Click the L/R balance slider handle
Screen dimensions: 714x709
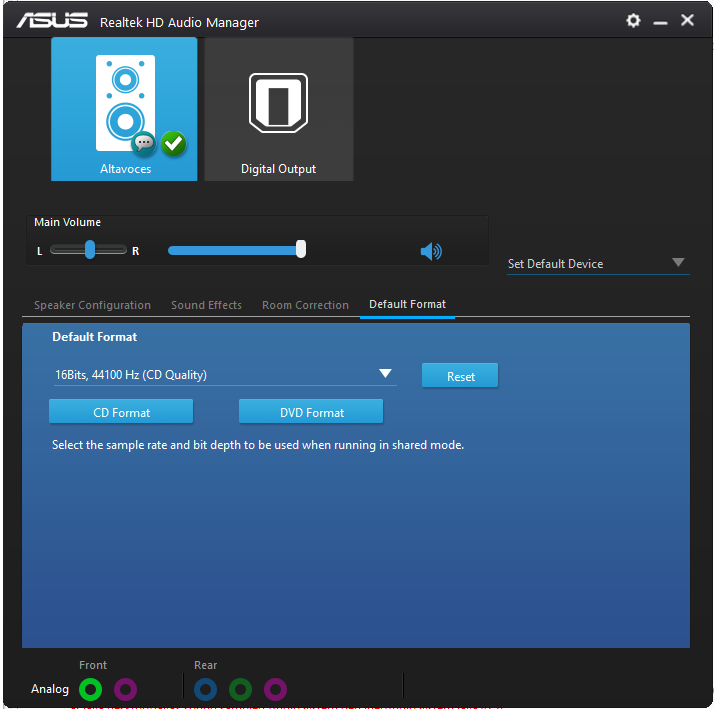click(x=90, y=250)
